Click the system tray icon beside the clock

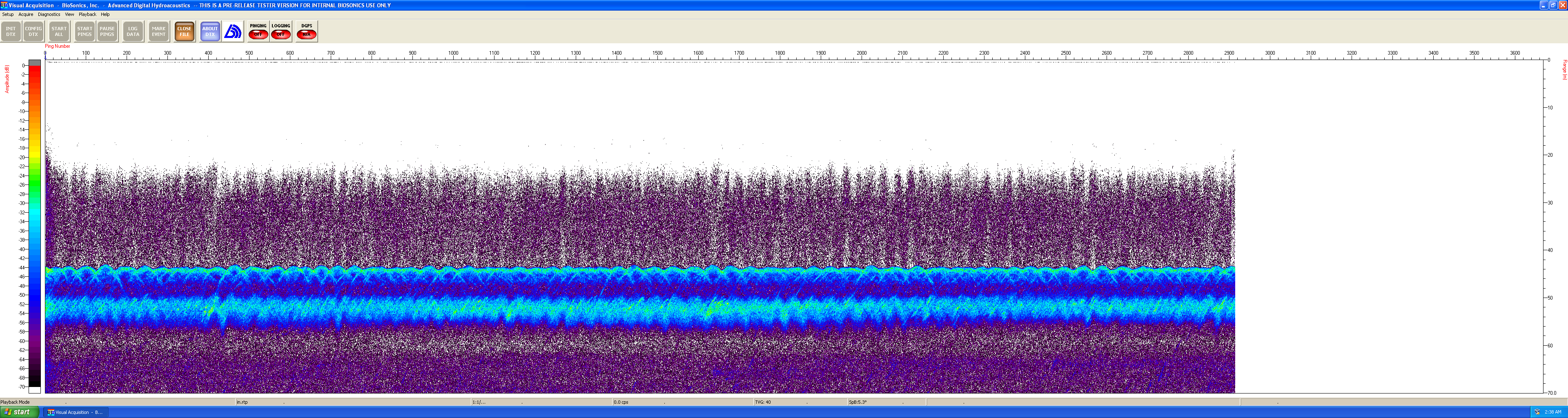click(1537, 412)
